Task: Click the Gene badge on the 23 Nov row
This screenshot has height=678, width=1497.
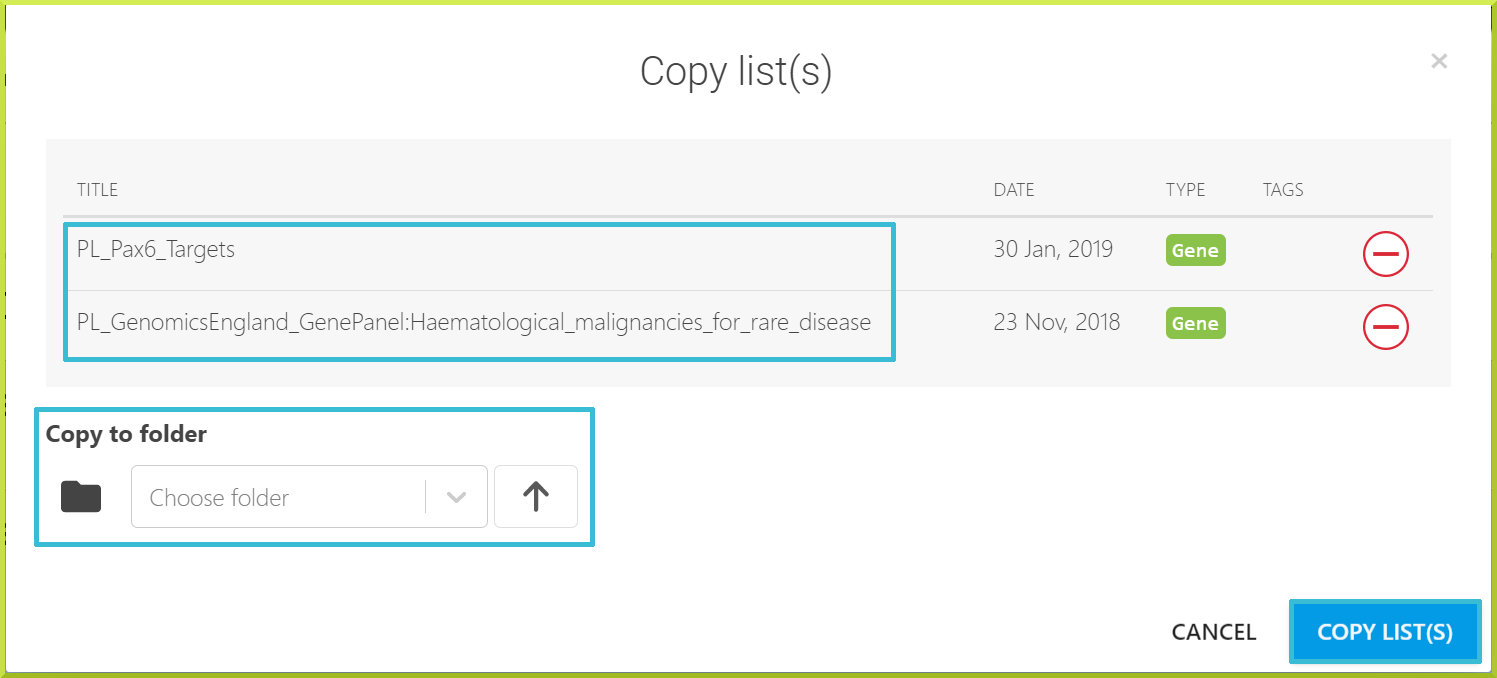Action: [1195, 323]
